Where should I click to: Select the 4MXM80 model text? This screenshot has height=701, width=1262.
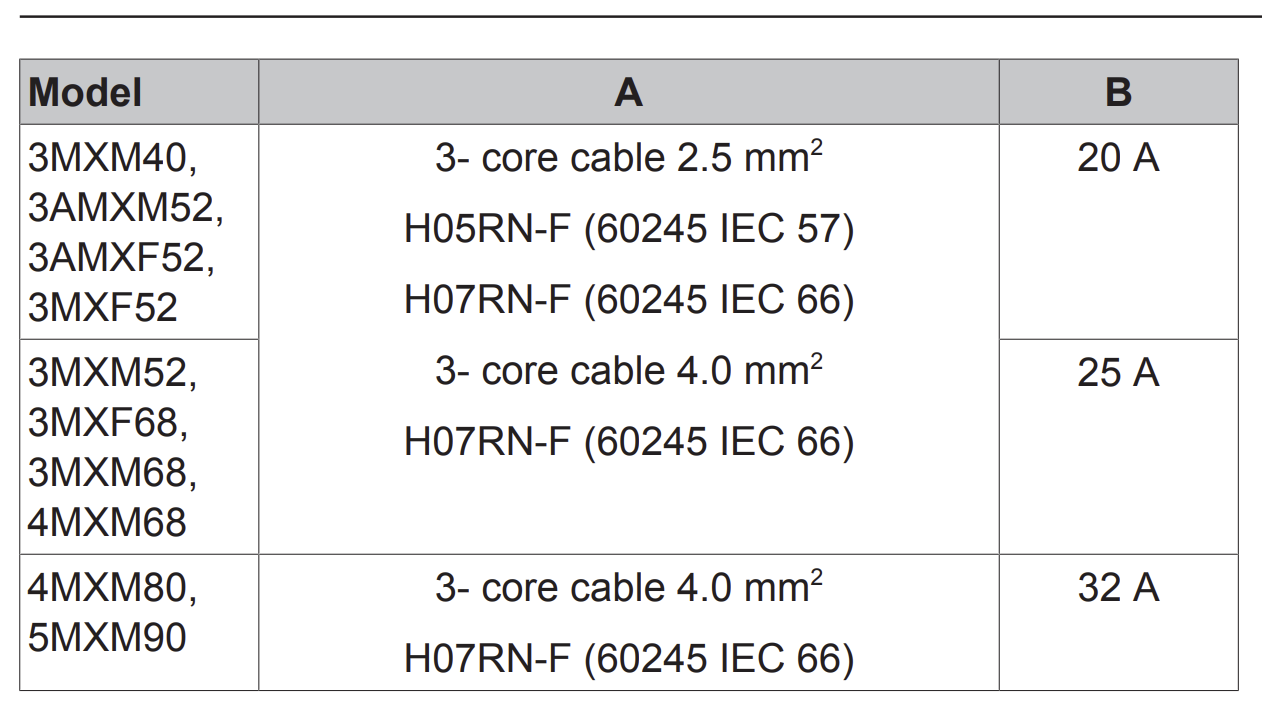(x=112, y=587)
